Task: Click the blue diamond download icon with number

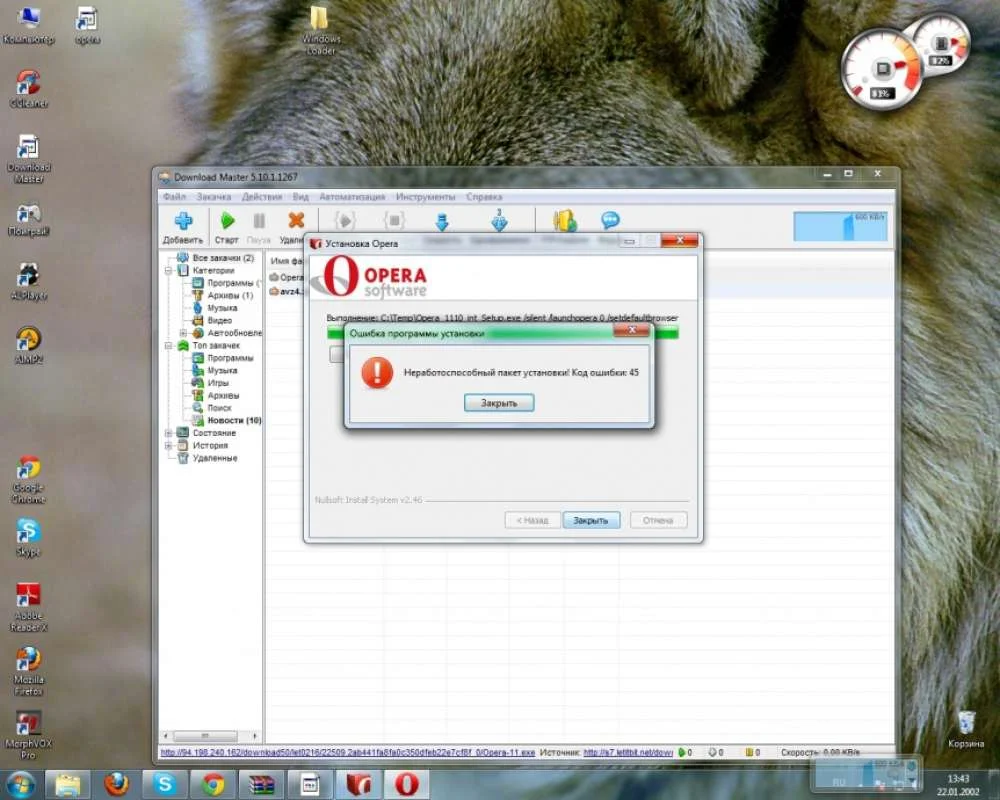Action: tap(499, 220)
